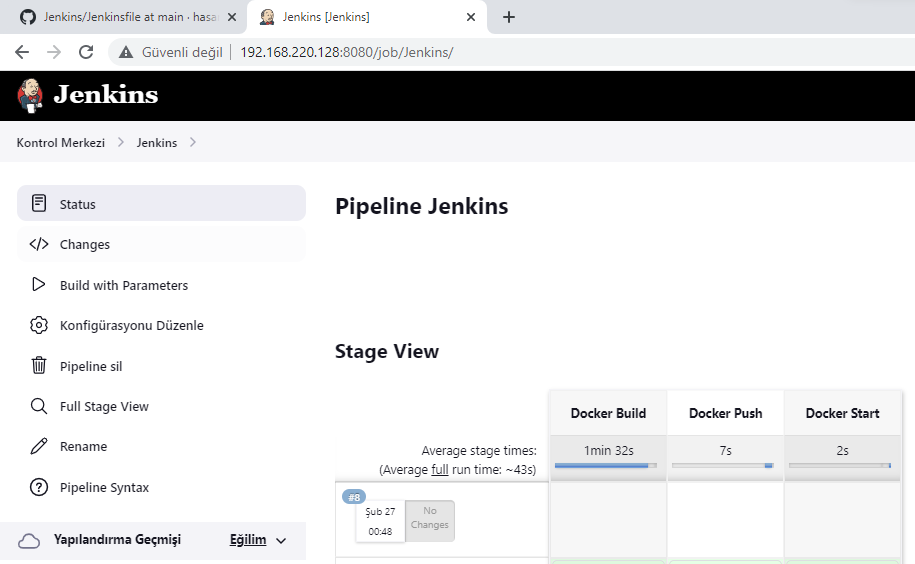Click the Pipeline Syntax question mark icon

tap(39, 486)
